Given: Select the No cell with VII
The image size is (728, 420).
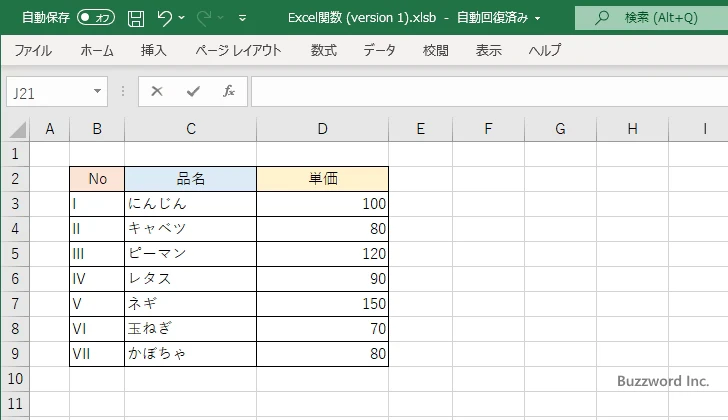Looking at the screenshot, I should 97,354.
